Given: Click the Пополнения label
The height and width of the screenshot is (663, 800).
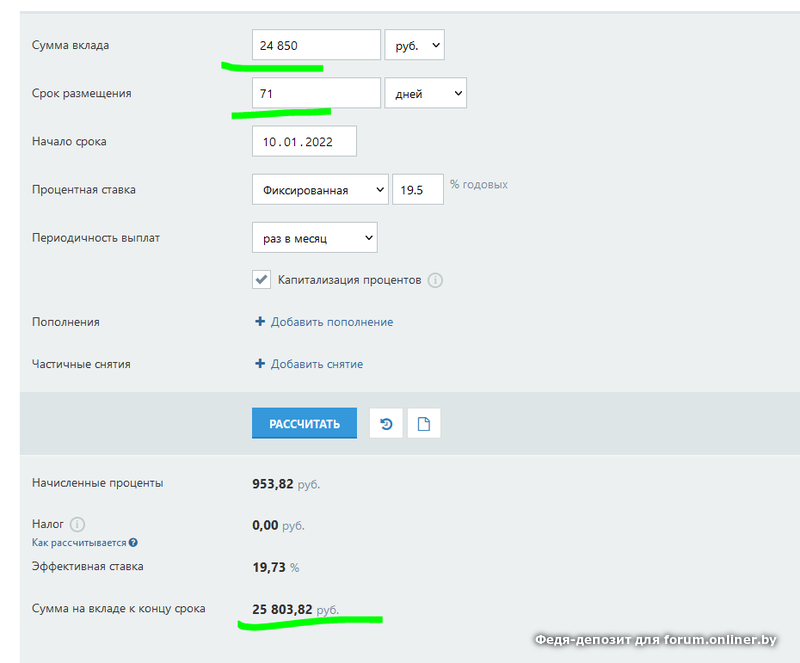Looking at the screenshot, I should (66, 322).
